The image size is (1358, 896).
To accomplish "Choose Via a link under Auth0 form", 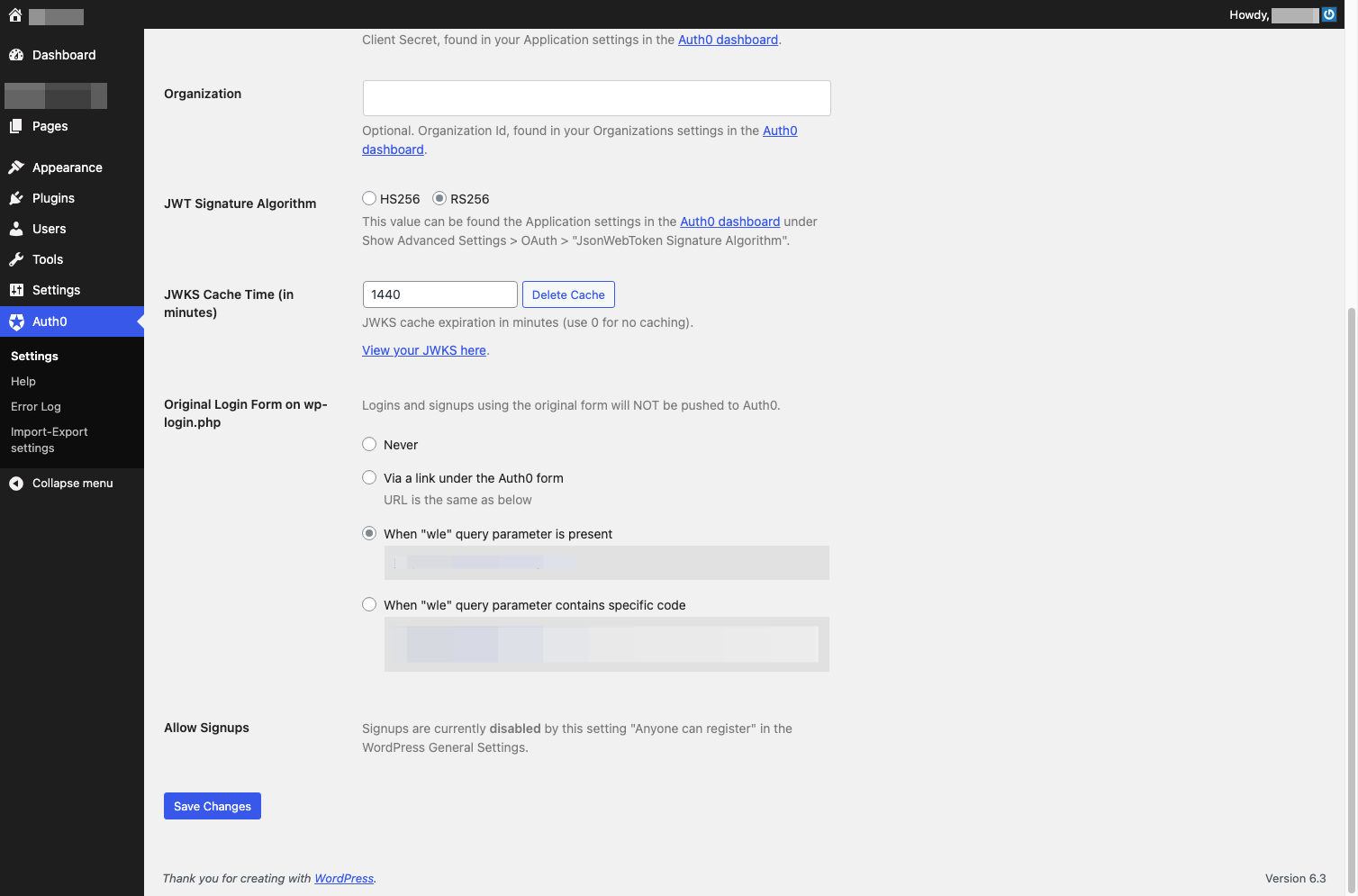I will pyautogui.click(x=369, y=477).
